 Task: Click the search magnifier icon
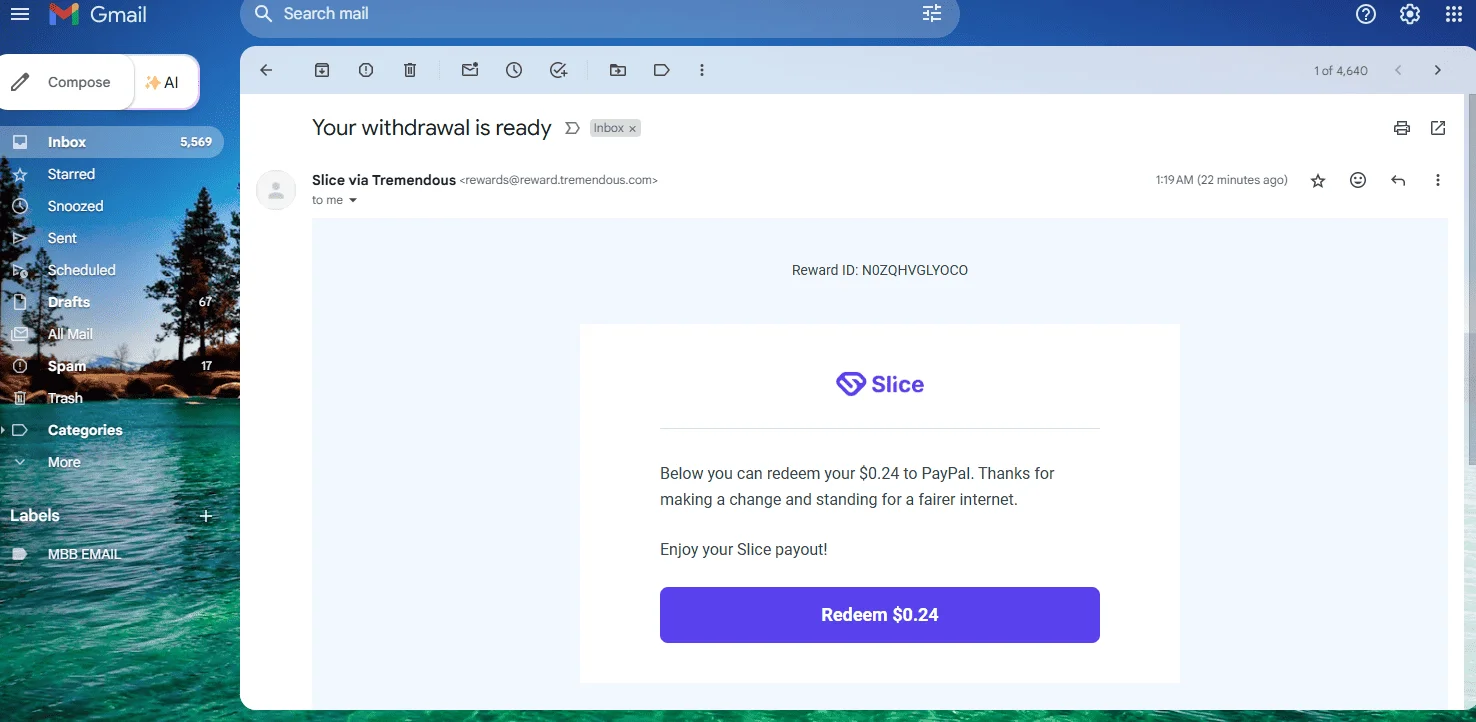[x=263, y=14]
